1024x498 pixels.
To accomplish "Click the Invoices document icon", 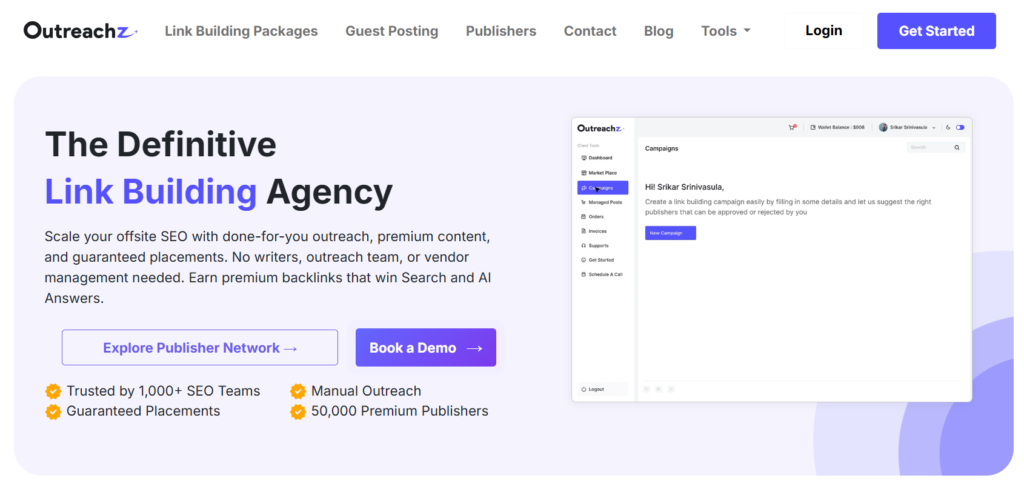I will pos(584,231).
